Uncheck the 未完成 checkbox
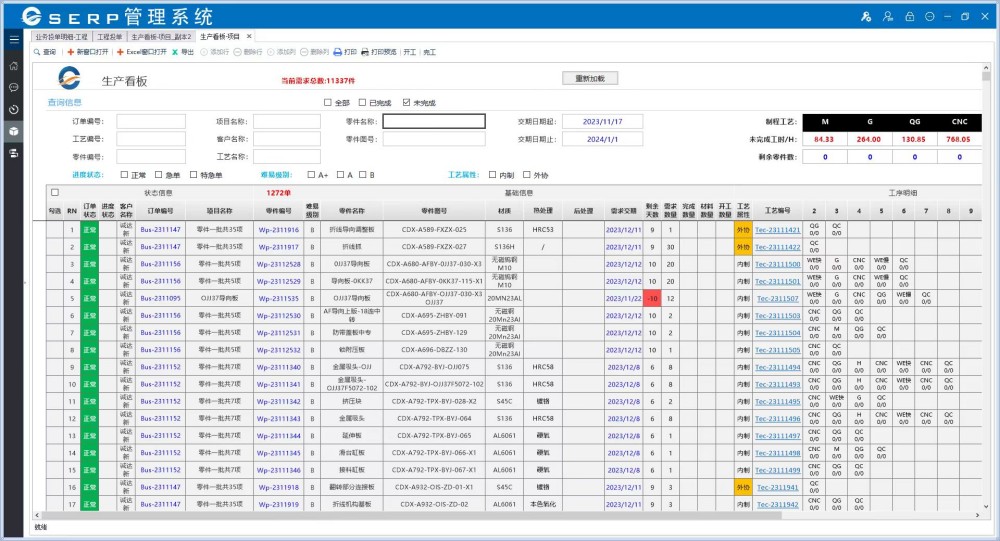 (406, 103)
